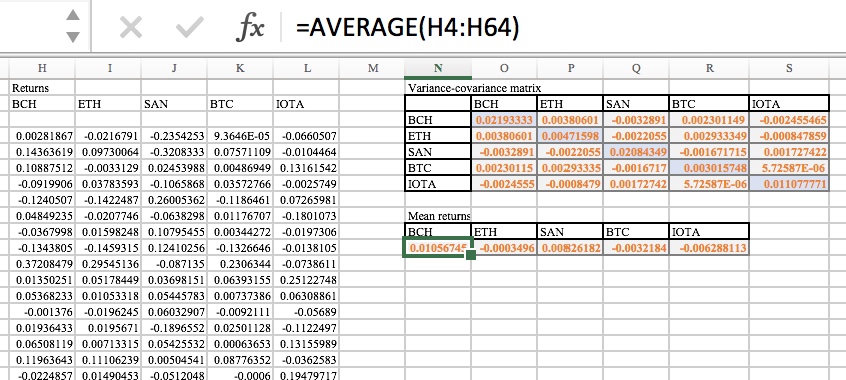Open the Insert Function fx button
846x380 pixels.
[x=250, y=27]
